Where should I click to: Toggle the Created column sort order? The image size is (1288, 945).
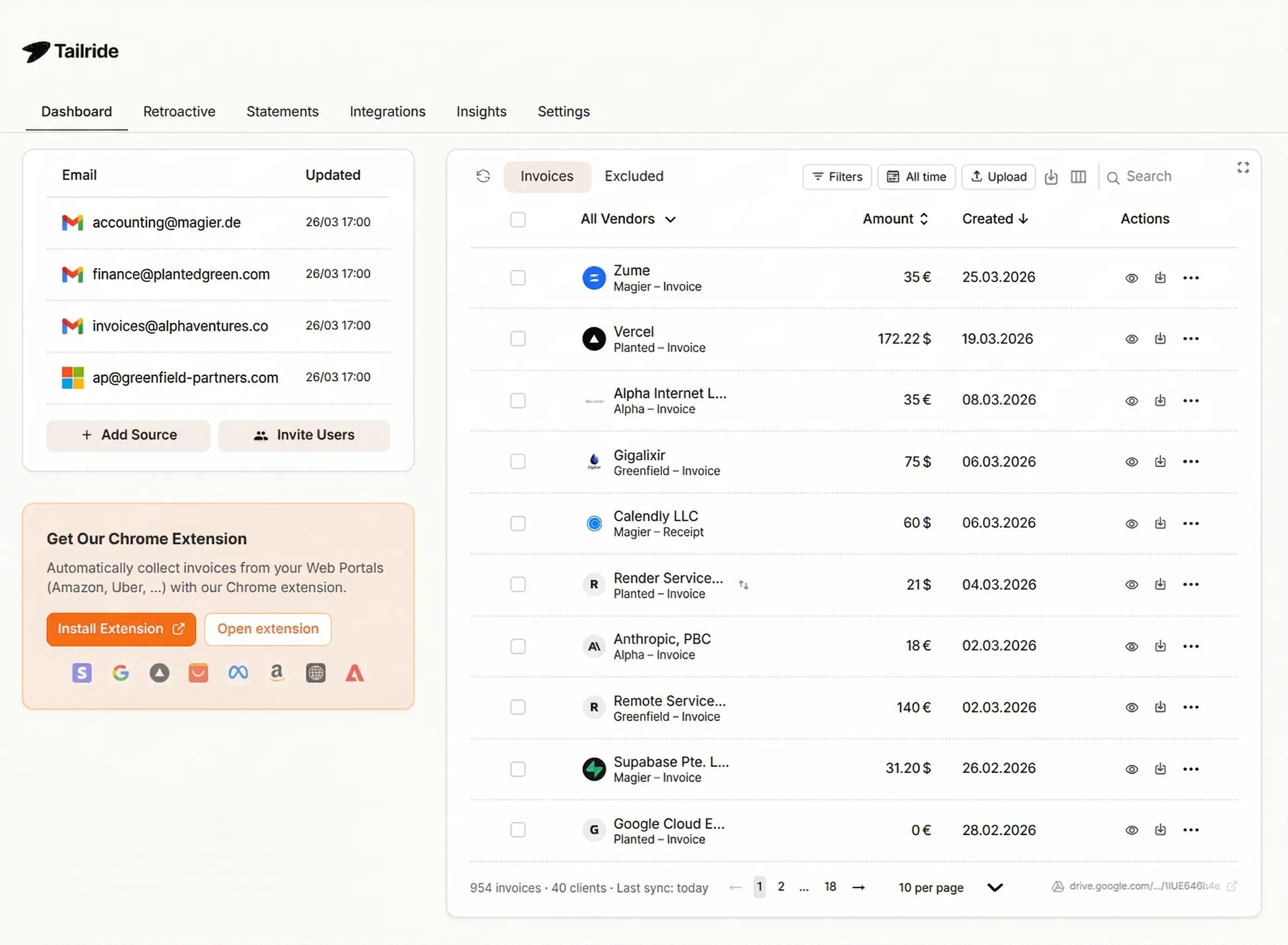(995, 219)
